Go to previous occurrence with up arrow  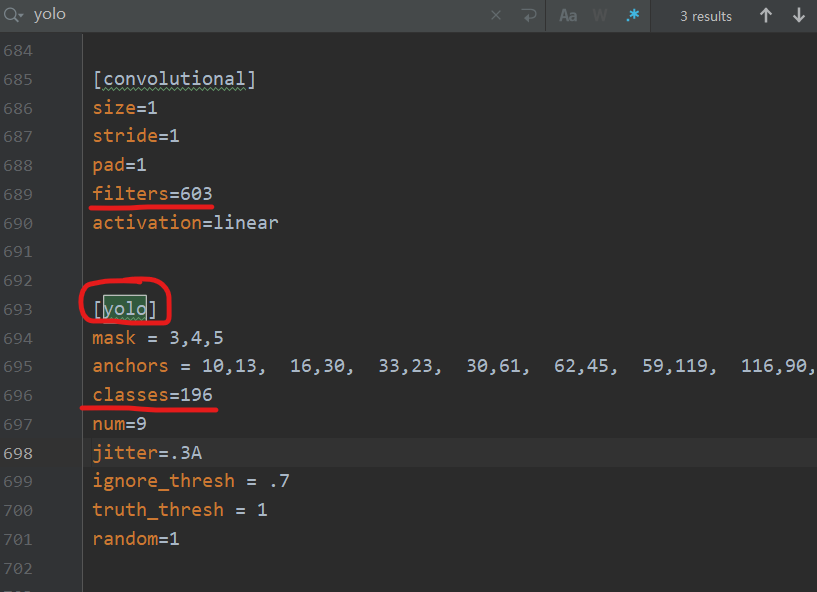click(x=765, y=16)
